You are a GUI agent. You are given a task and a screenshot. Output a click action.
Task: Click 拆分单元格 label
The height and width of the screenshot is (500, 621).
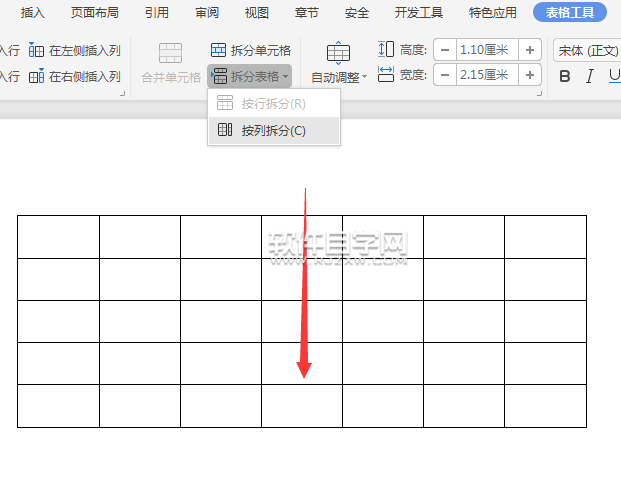pos(261,51)
